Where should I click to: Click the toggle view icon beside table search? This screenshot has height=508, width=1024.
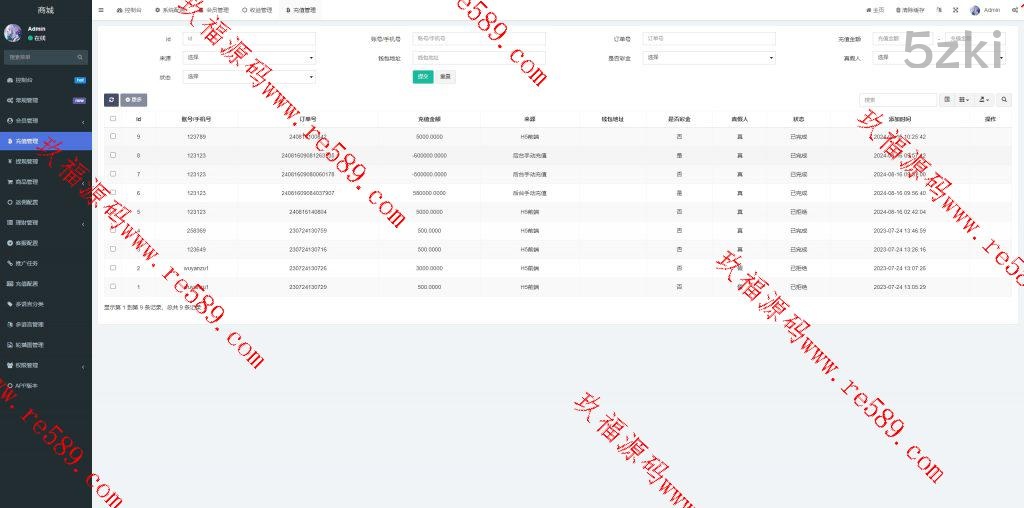(x=947, y=99)
